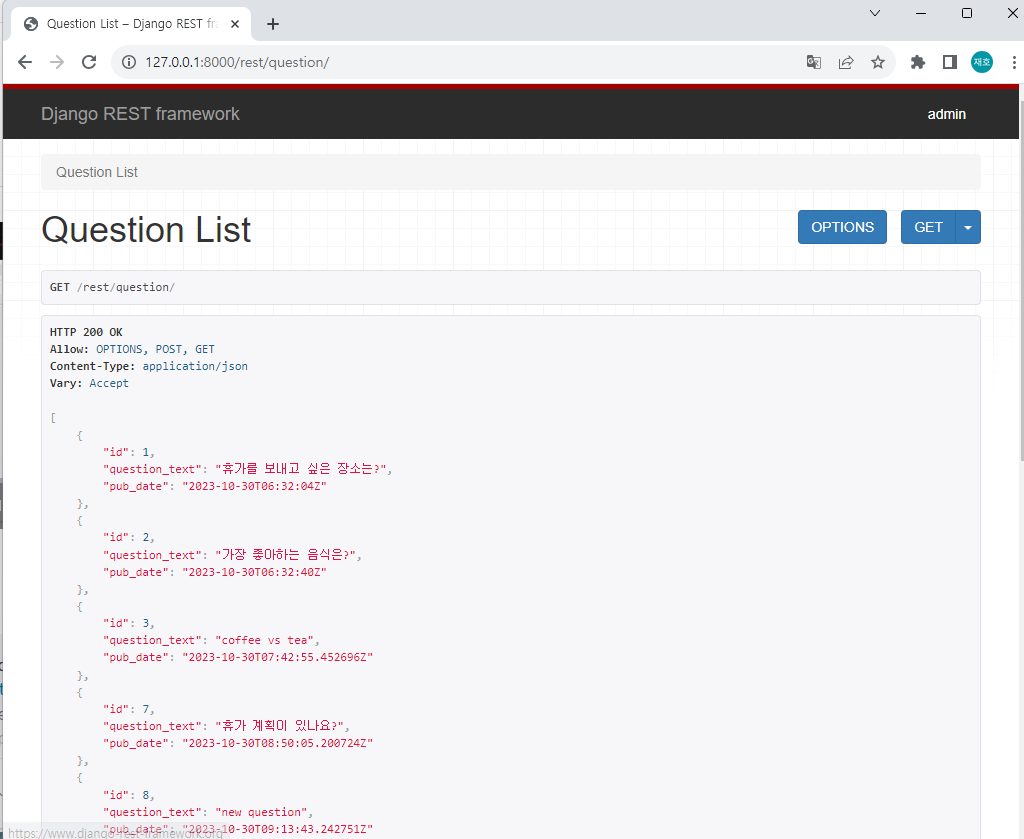Open the Chrome profile avatar
This screenshot has width=1024, height=839.
click(982, 62)
